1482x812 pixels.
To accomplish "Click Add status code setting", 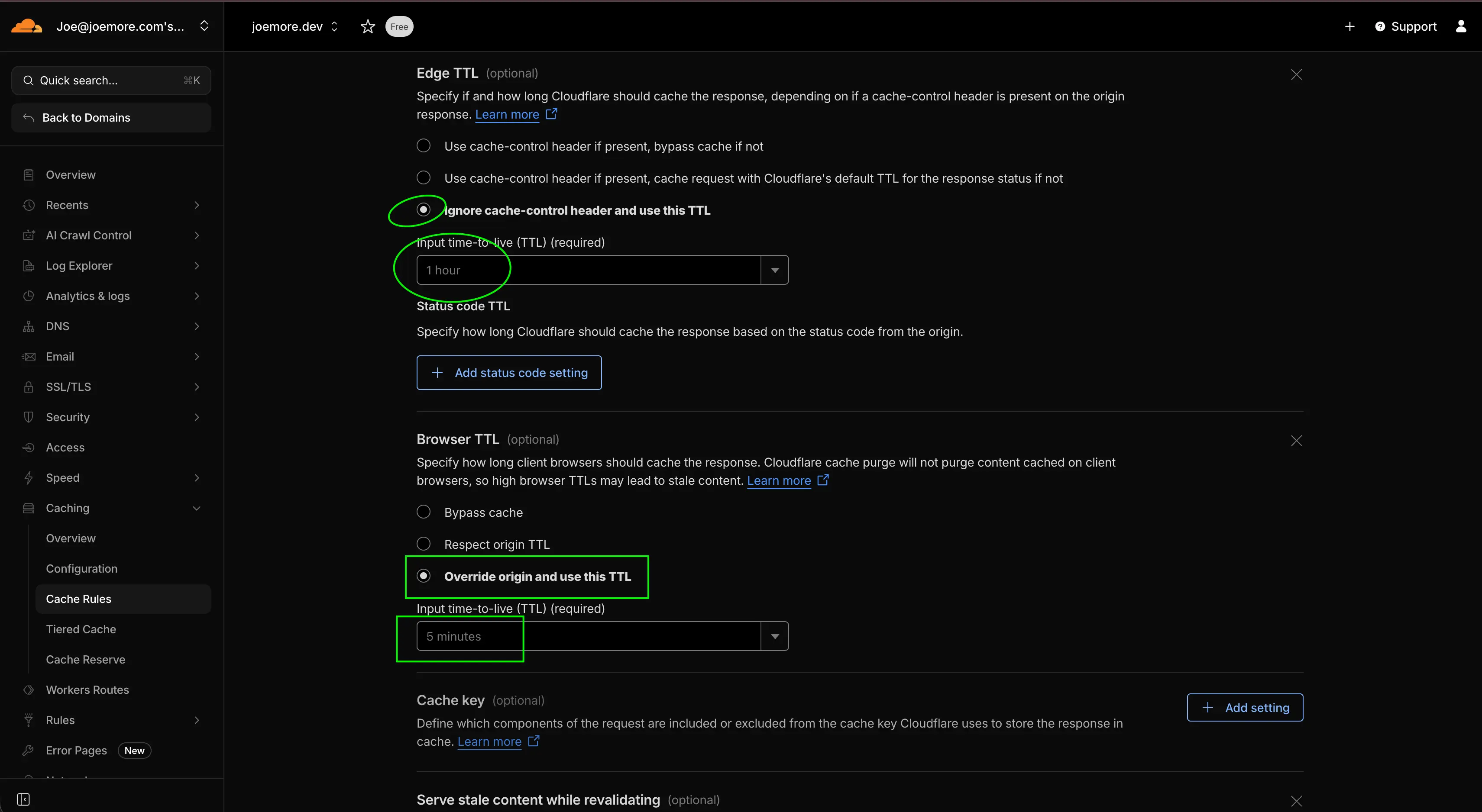I will 508,372.
